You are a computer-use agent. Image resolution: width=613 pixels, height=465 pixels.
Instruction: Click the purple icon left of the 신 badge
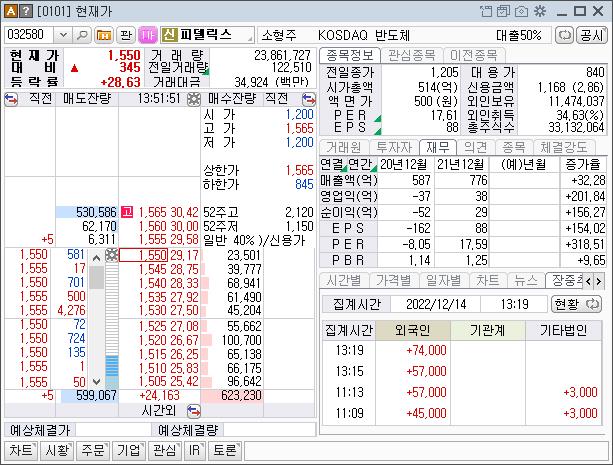[x=148, y=35]
